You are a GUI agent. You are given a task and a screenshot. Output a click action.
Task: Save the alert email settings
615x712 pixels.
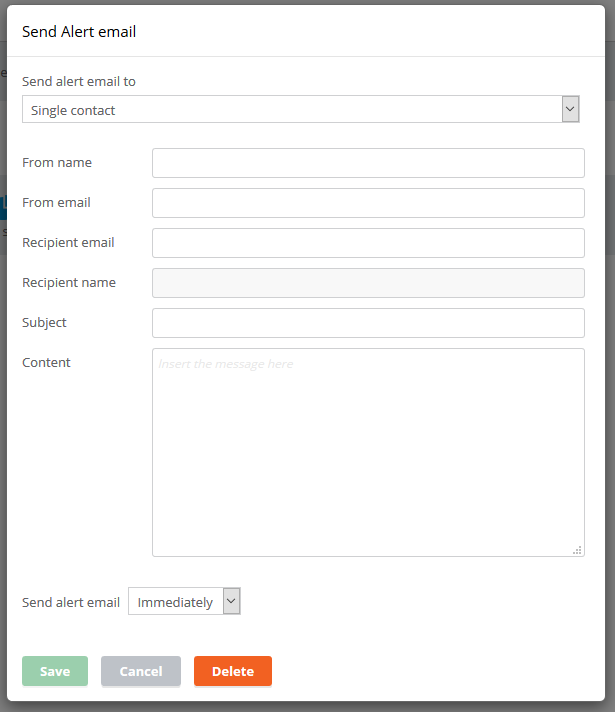click(55, 671)
